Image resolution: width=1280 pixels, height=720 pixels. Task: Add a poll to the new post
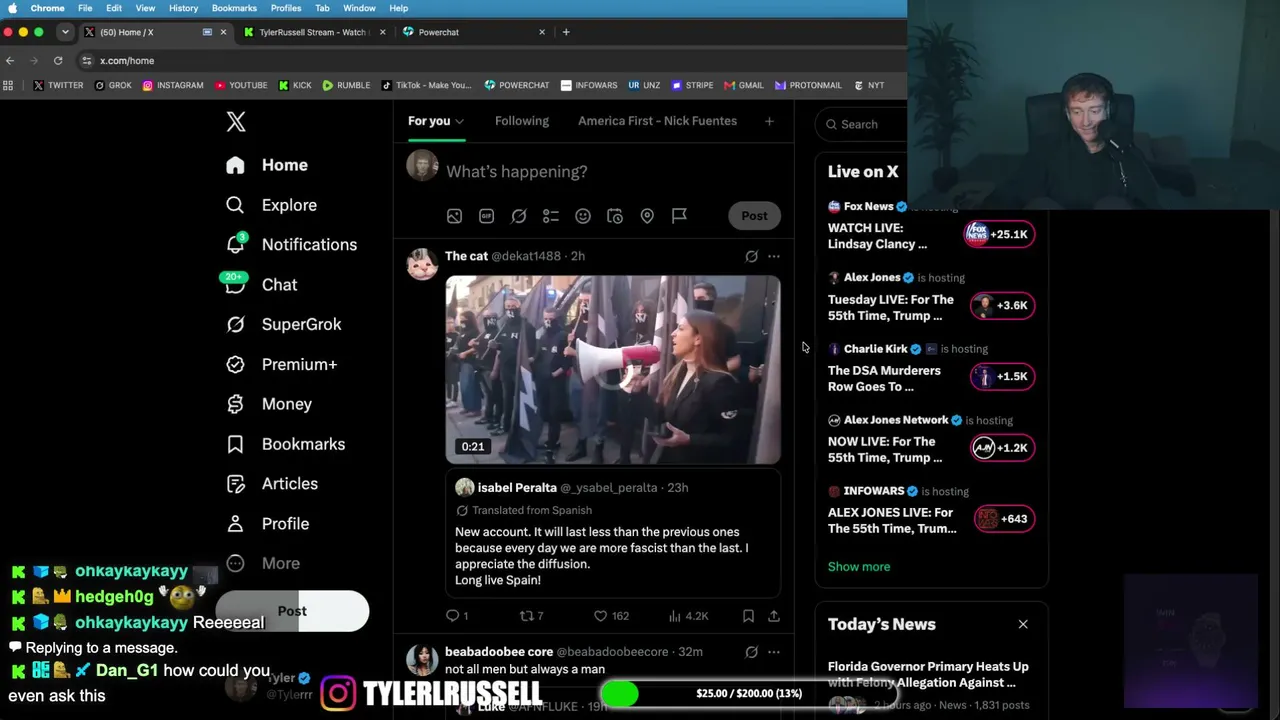(551, 216)
